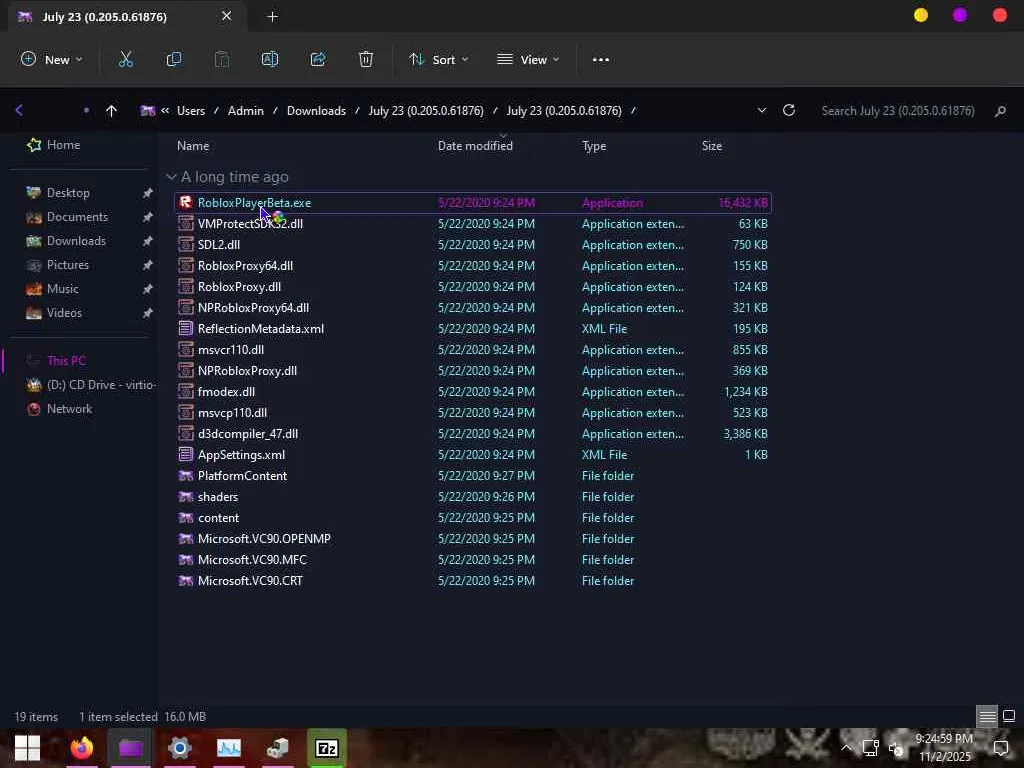1024x768 pixels.
Task: Select d3dcompiler_47.dll file
Action: [473, 434]
